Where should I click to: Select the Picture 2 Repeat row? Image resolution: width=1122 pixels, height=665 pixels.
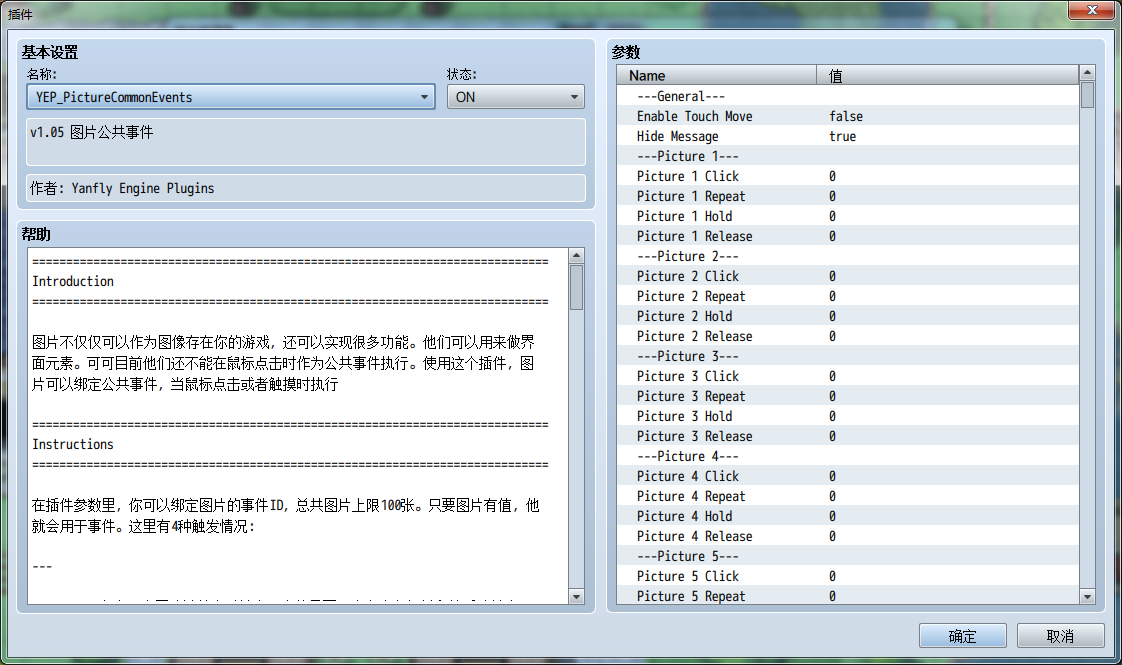click(848, 296)
